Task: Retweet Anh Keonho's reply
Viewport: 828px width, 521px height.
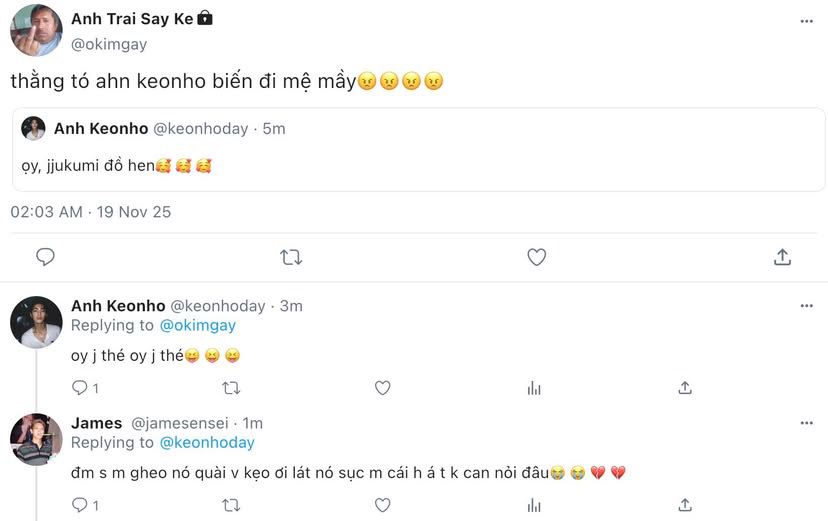Action: coord(231,388)
